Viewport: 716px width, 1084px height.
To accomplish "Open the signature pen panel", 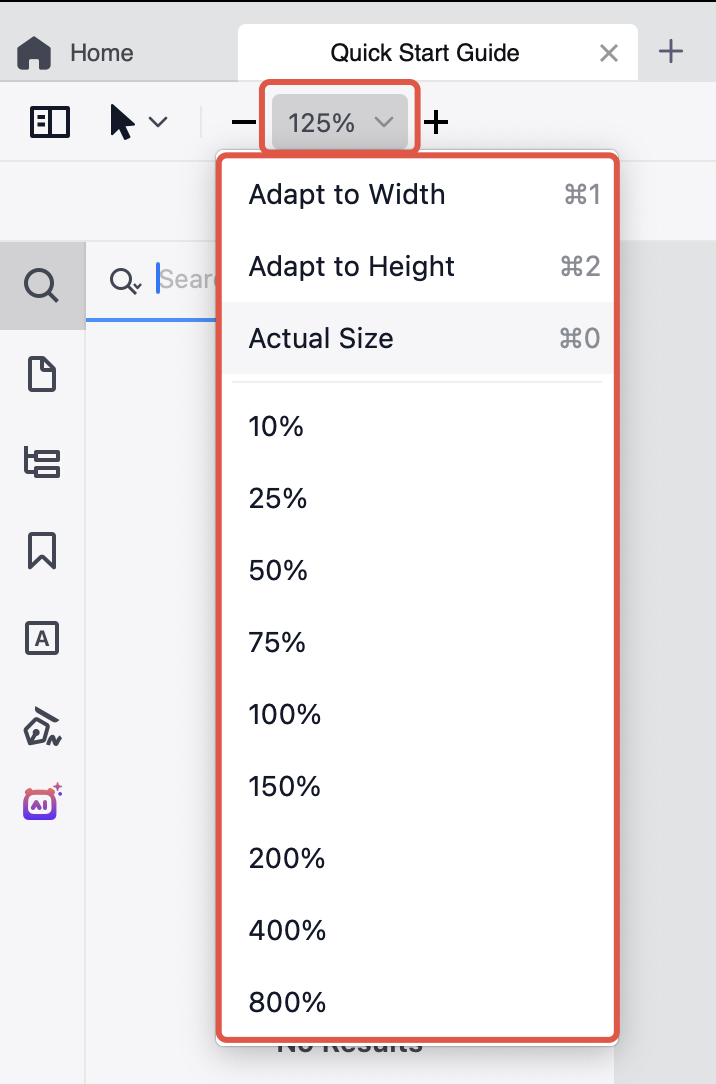I will pyautogui.click(x=42, y=726).
